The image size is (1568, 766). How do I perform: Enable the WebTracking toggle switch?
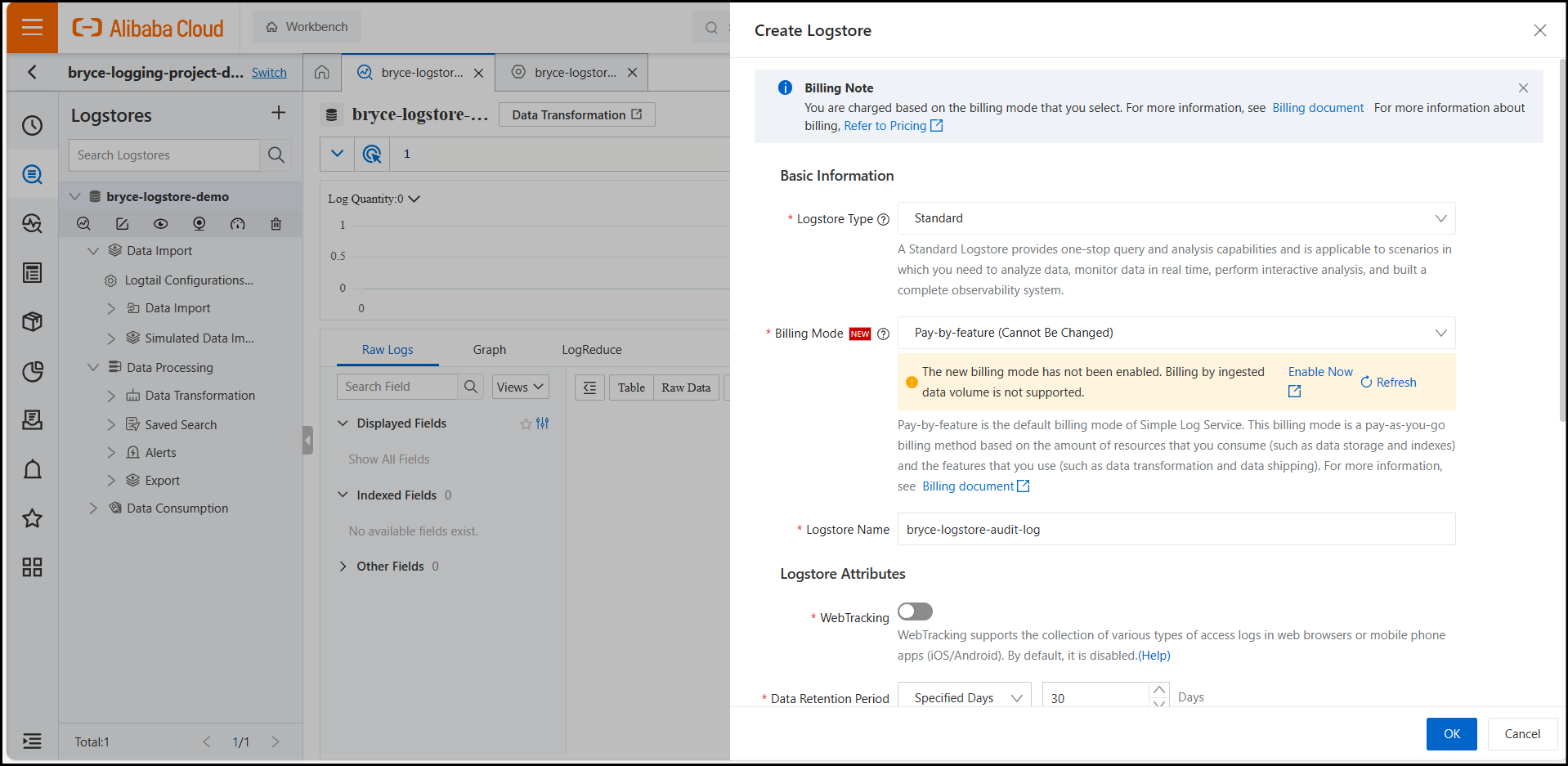pyautogui.click(x=915, y=611)
